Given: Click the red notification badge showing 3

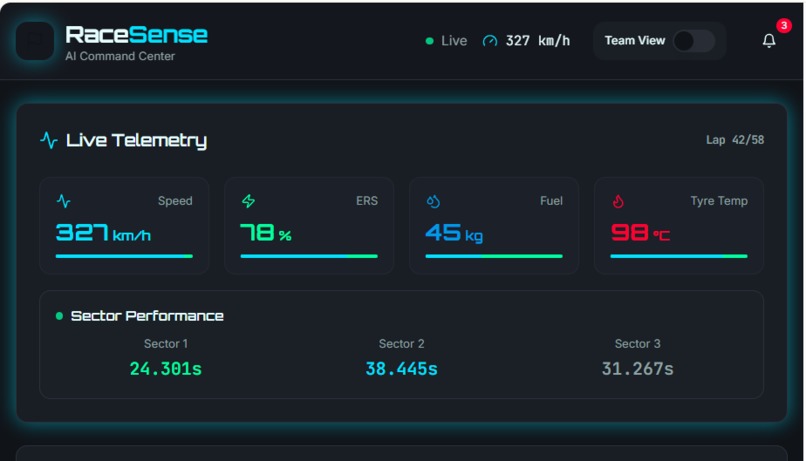Looking at the screenshot, I should 783,25.
